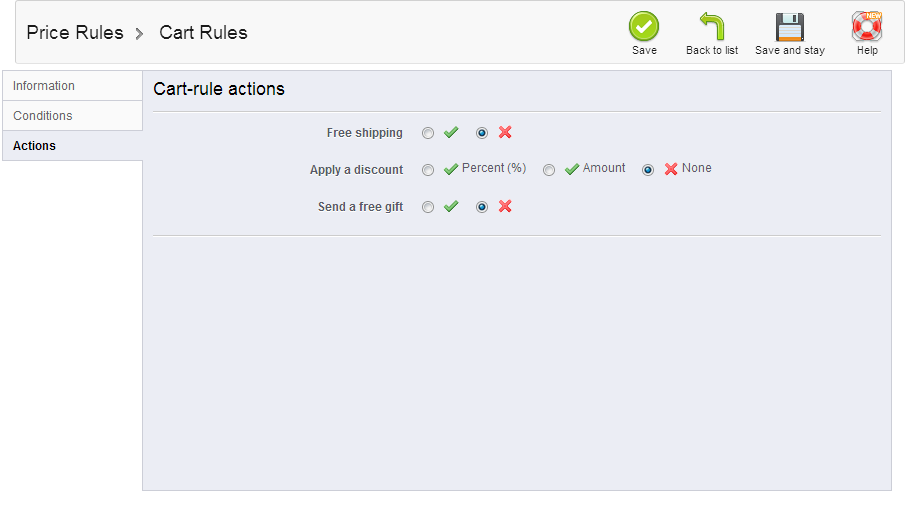This screenshot has height=506, width=914.
Task: Enable Free shipping with the yes radio button
Action: [x=428, y=133]
